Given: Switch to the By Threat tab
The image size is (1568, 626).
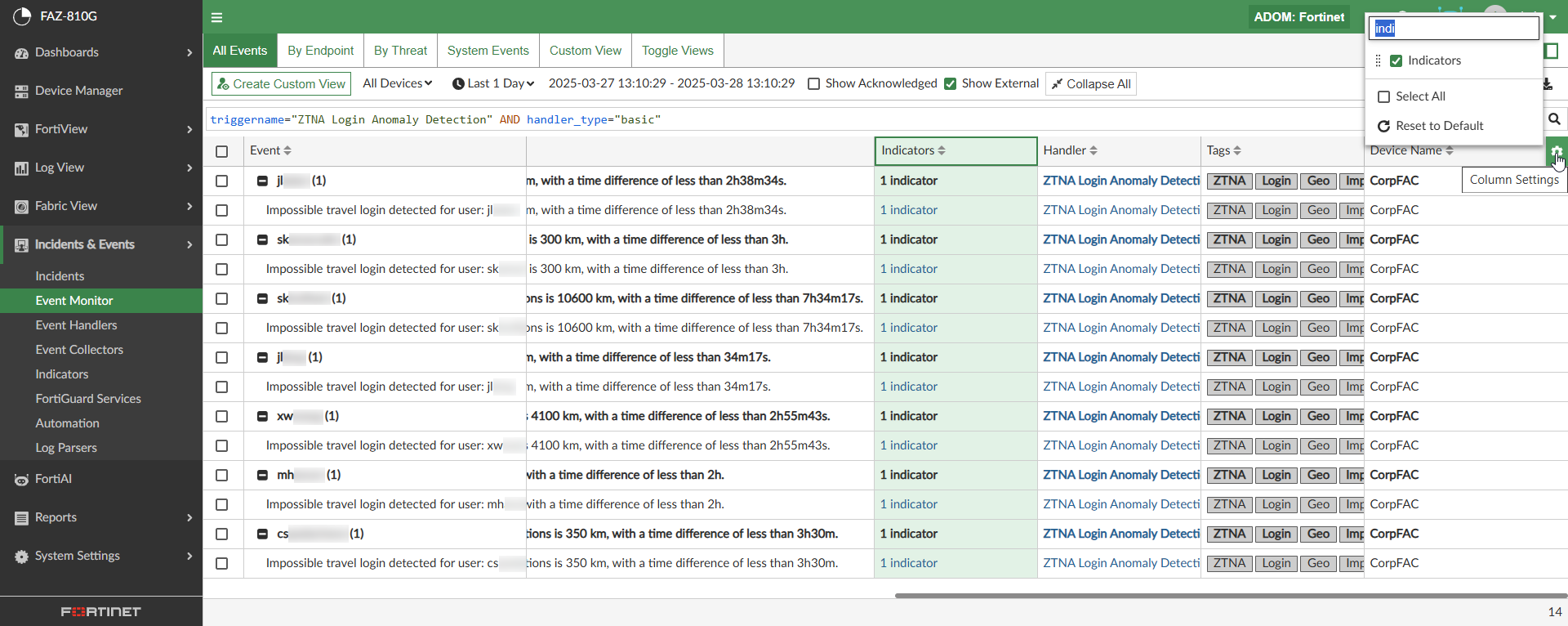Looking at the screenshot, I should (400, 51).
